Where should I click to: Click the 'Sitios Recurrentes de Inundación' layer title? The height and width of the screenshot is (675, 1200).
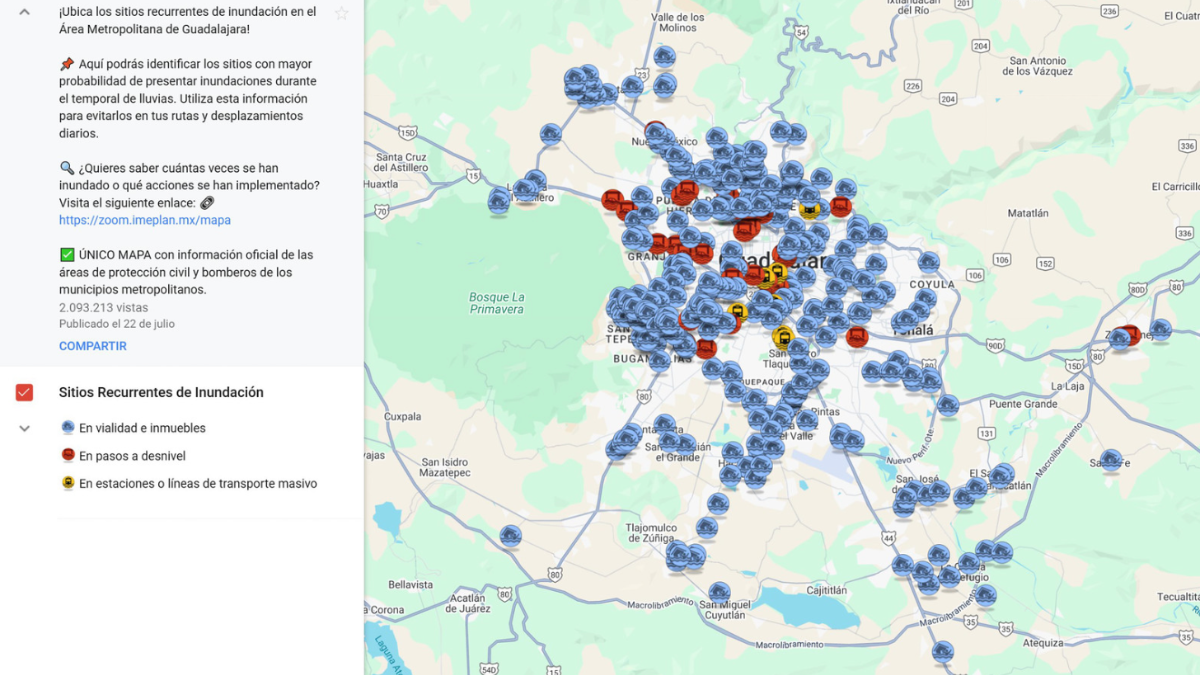pos(161,393)
